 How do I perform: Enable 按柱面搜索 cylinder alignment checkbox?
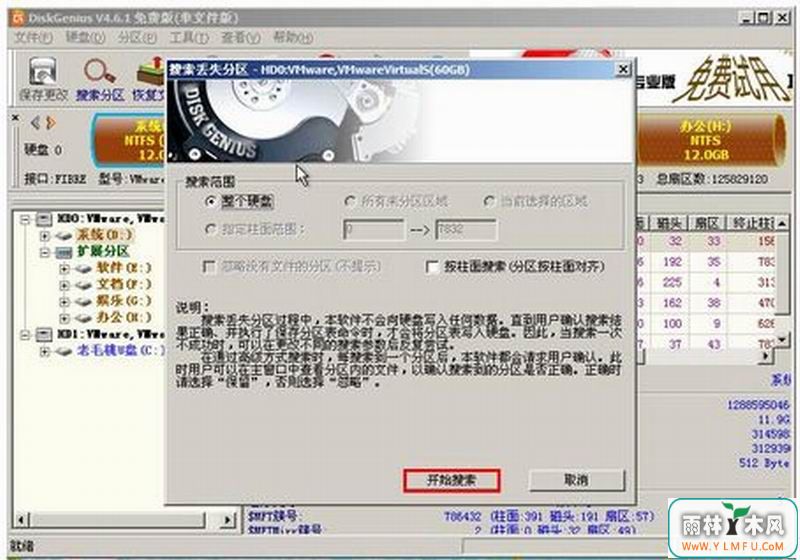click(432, 267)
